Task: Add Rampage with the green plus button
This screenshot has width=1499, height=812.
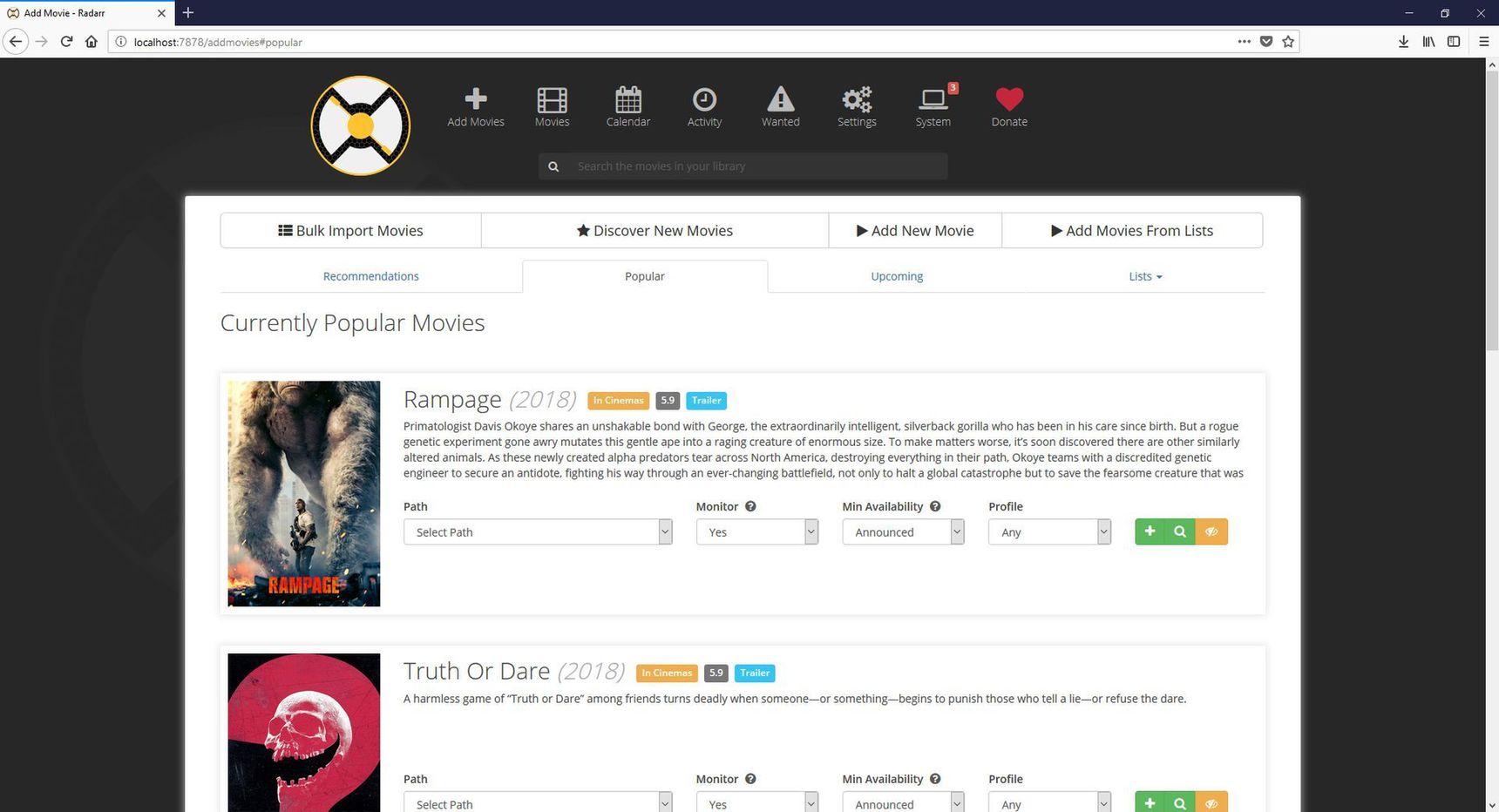Action: 1150,531
